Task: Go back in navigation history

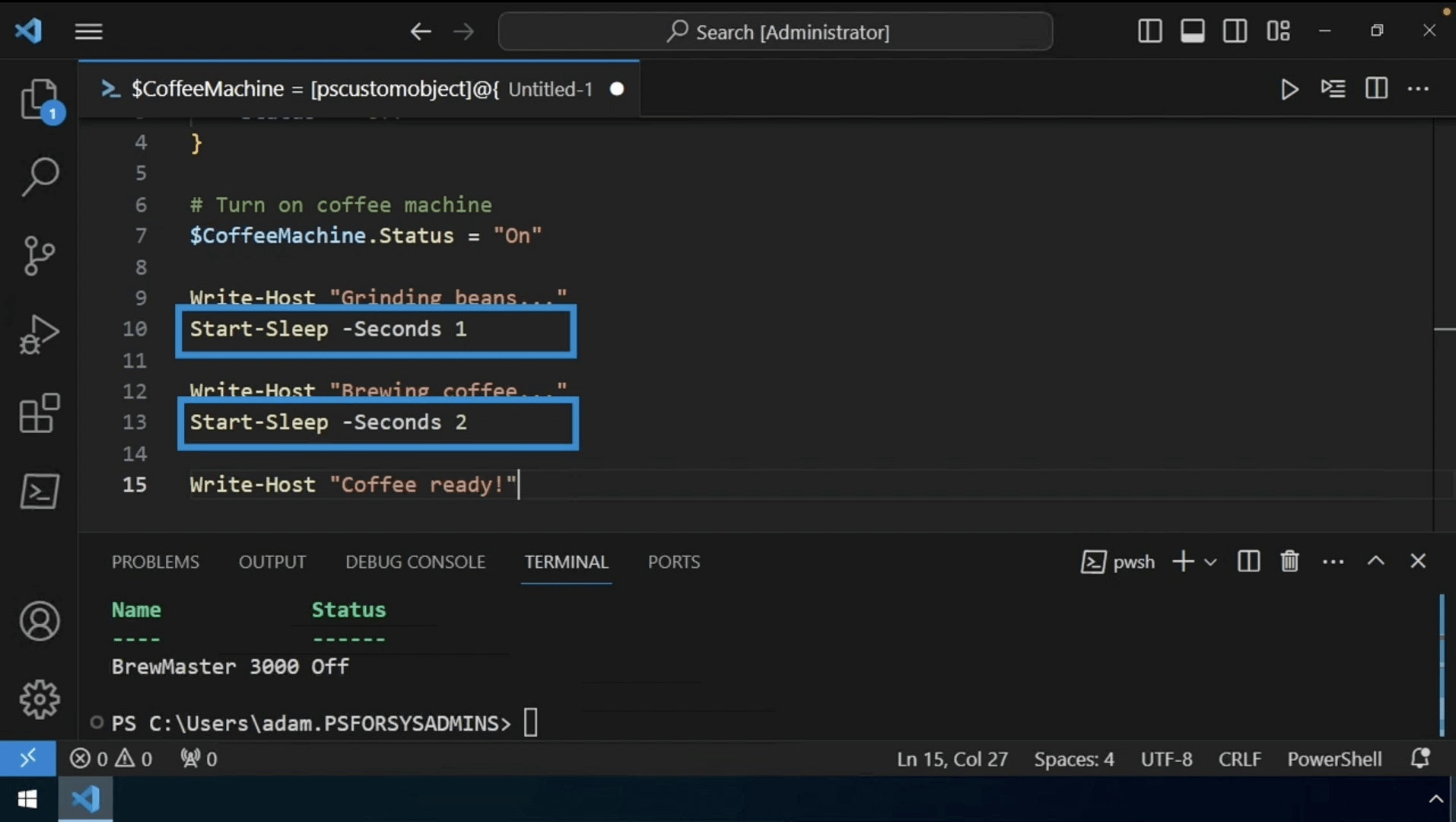Action: [x=421, y=31]
